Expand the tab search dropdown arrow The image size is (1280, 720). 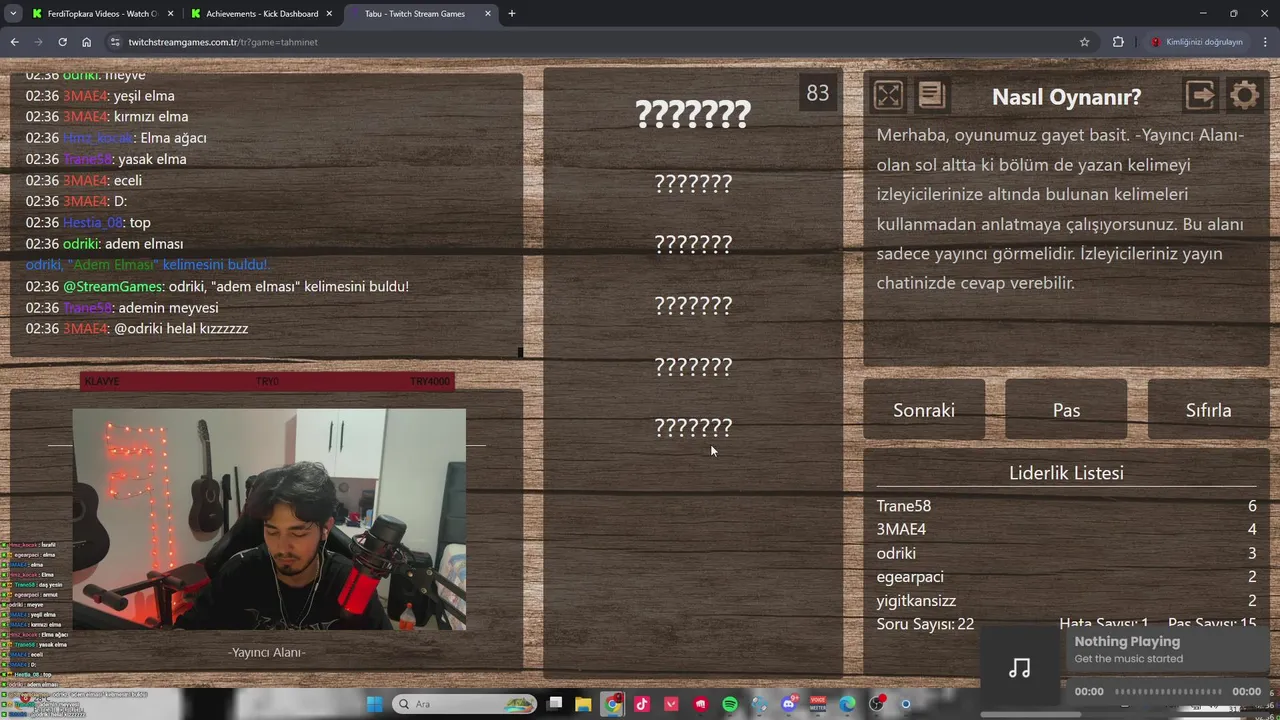[13, 14]
